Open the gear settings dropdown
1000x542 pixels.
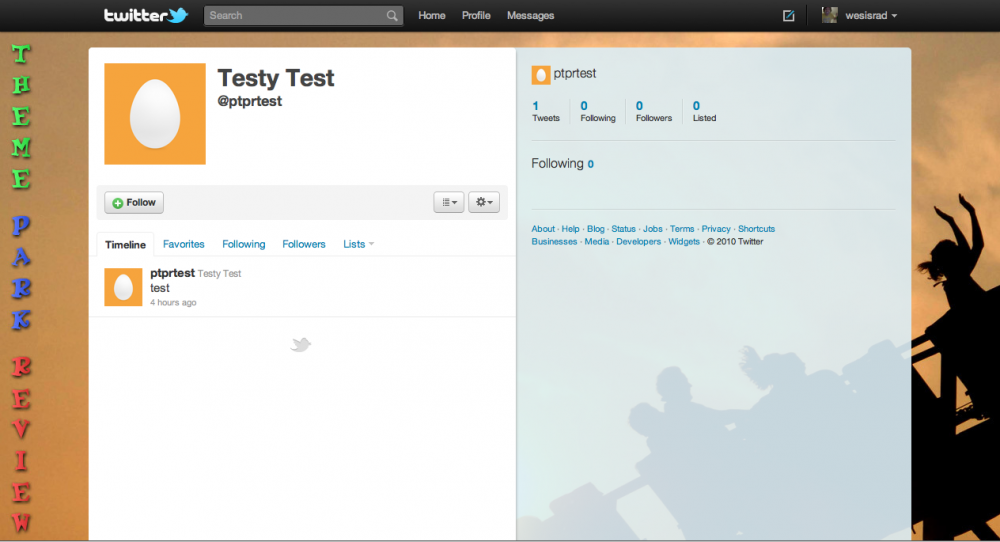(x=484, y=202)
